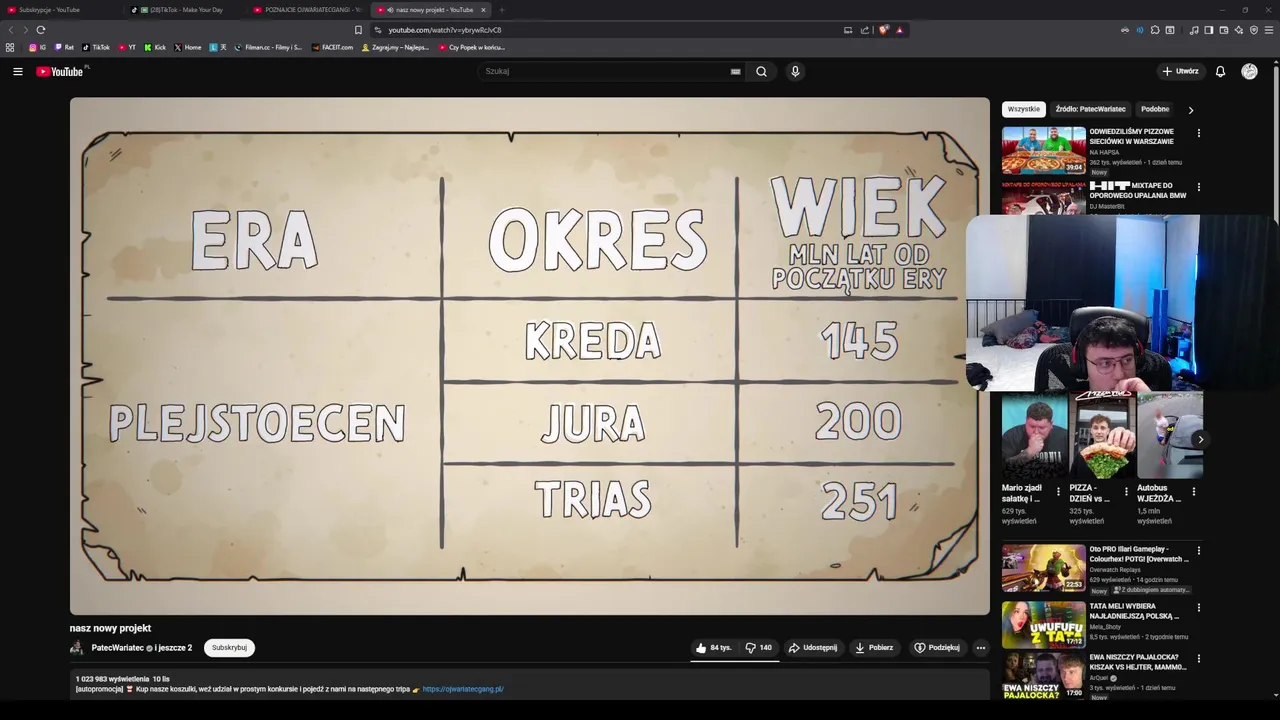The image size is (1280, 720).
Task: Open the PatecWariatec channel avatar
Action: tap(77, 648)
